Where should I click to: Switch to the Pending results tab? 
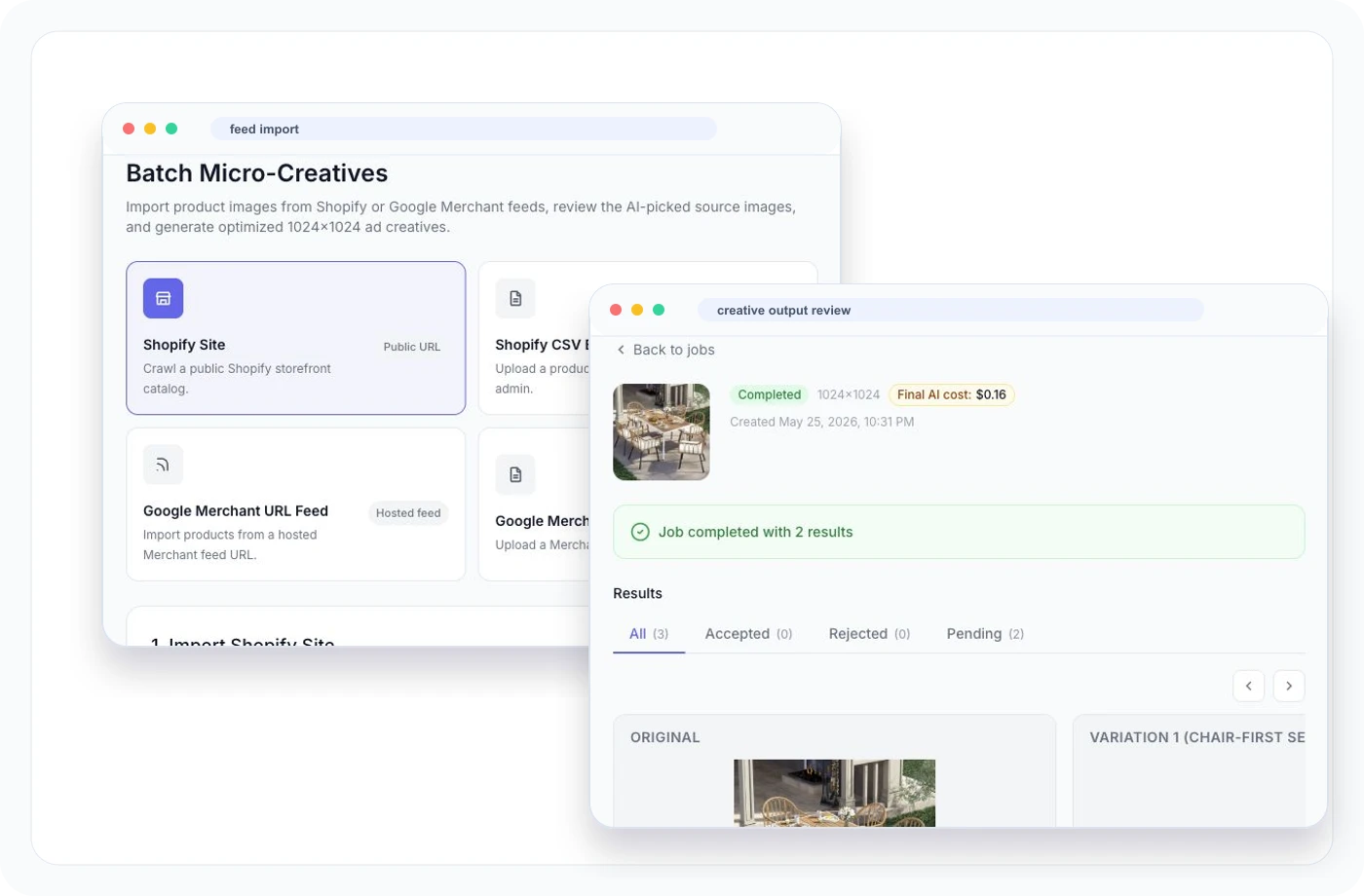pyautogui.click(x=985, y=634)
